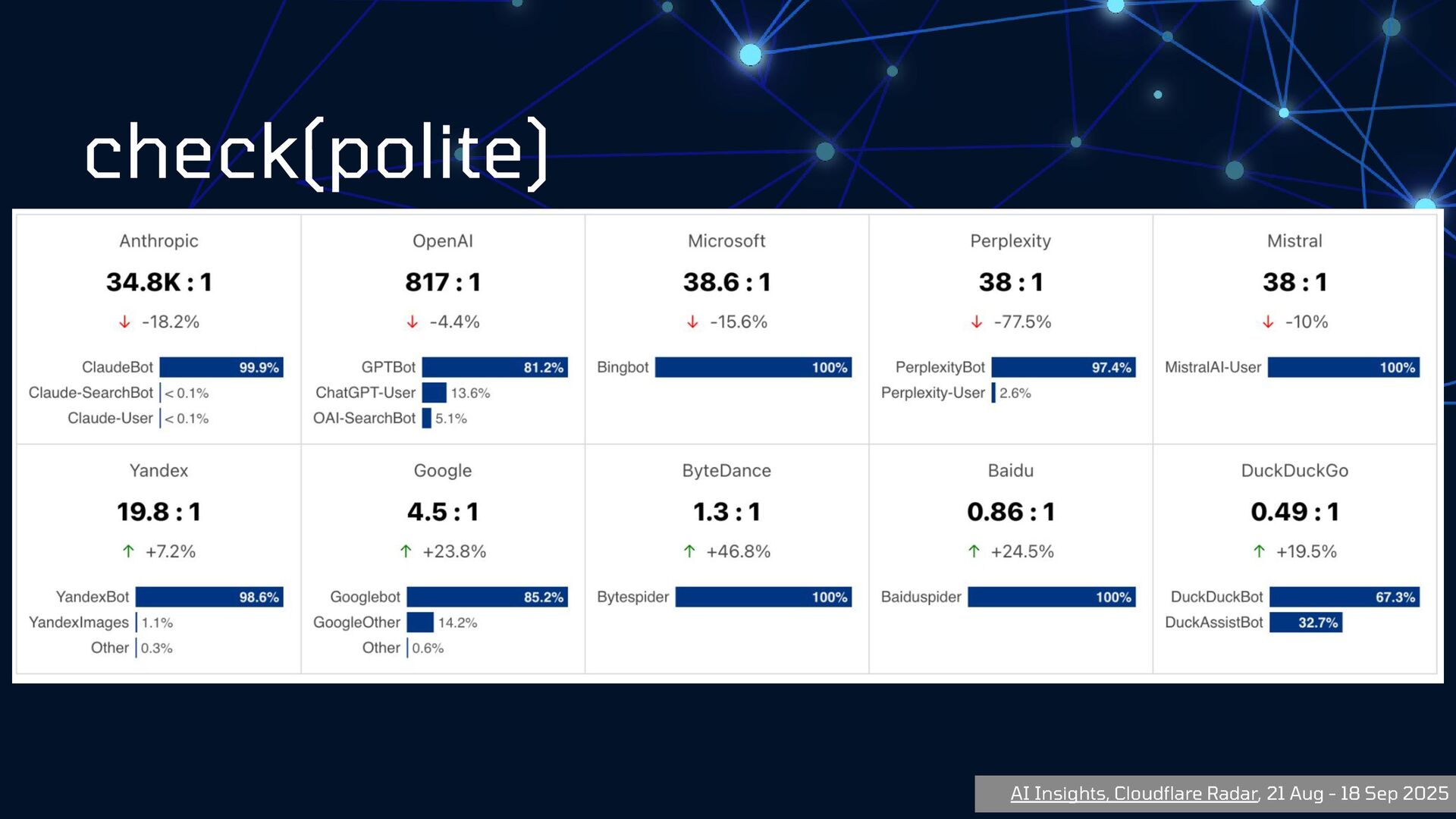
Task: Click the 34.8K : 1 ratio value
Action: pos(158,282)
